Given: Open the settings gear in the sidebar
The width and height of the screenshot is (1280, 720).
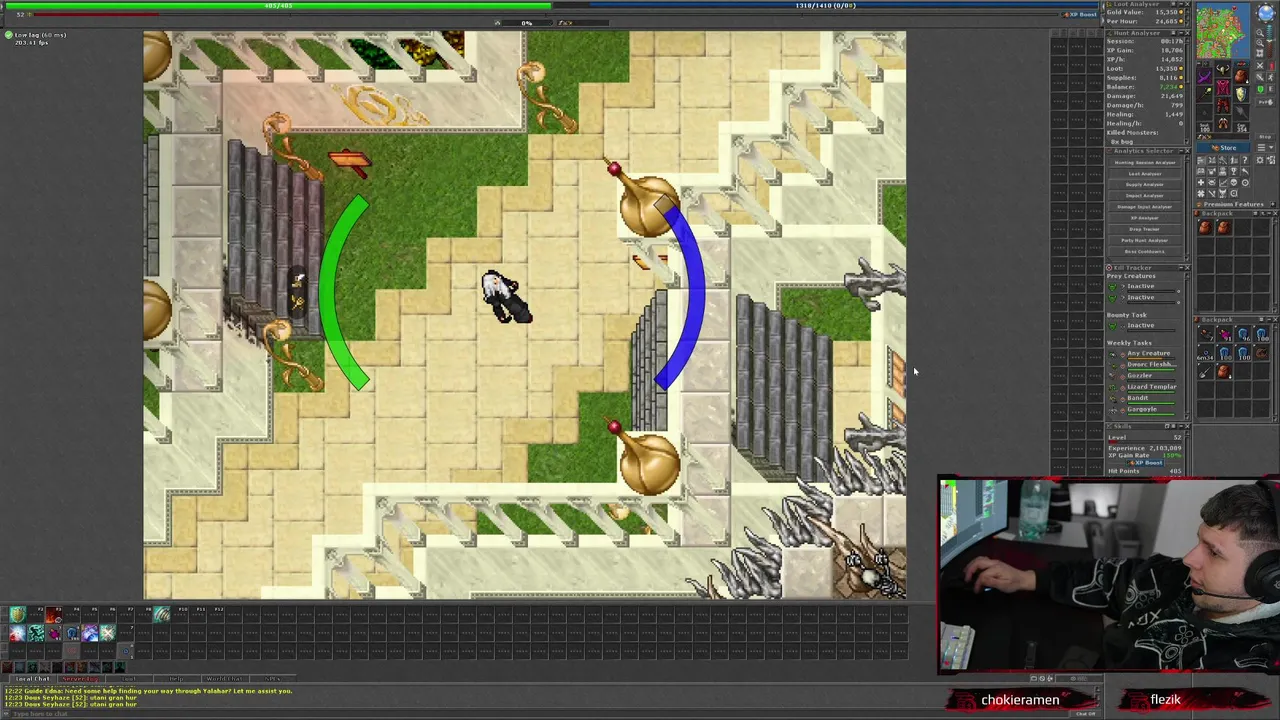Looking at the screenshot, I should pos(1260,160).
